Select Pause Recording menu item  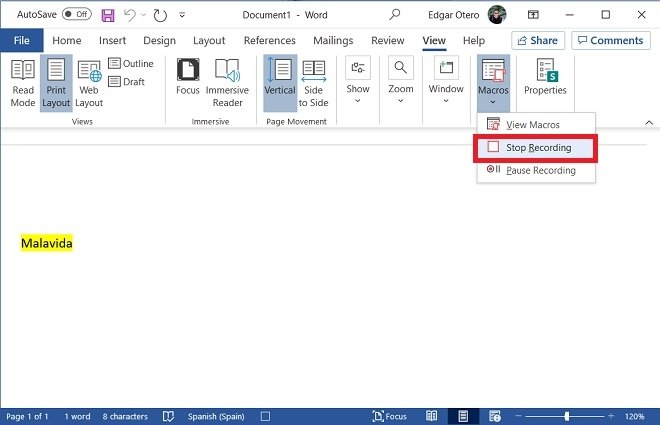point(536,170)
